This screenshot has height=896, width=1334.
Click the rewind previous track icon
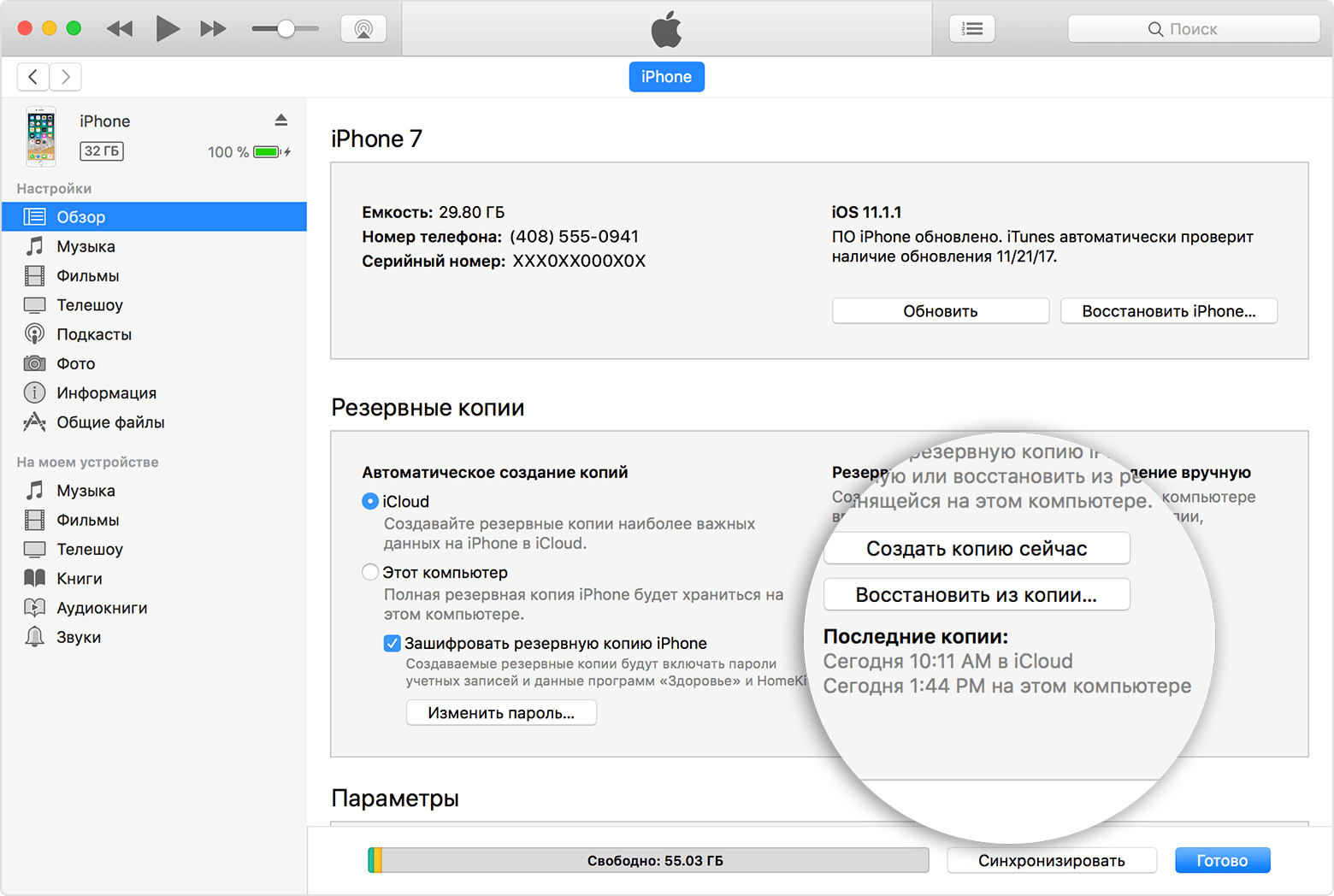120,29
